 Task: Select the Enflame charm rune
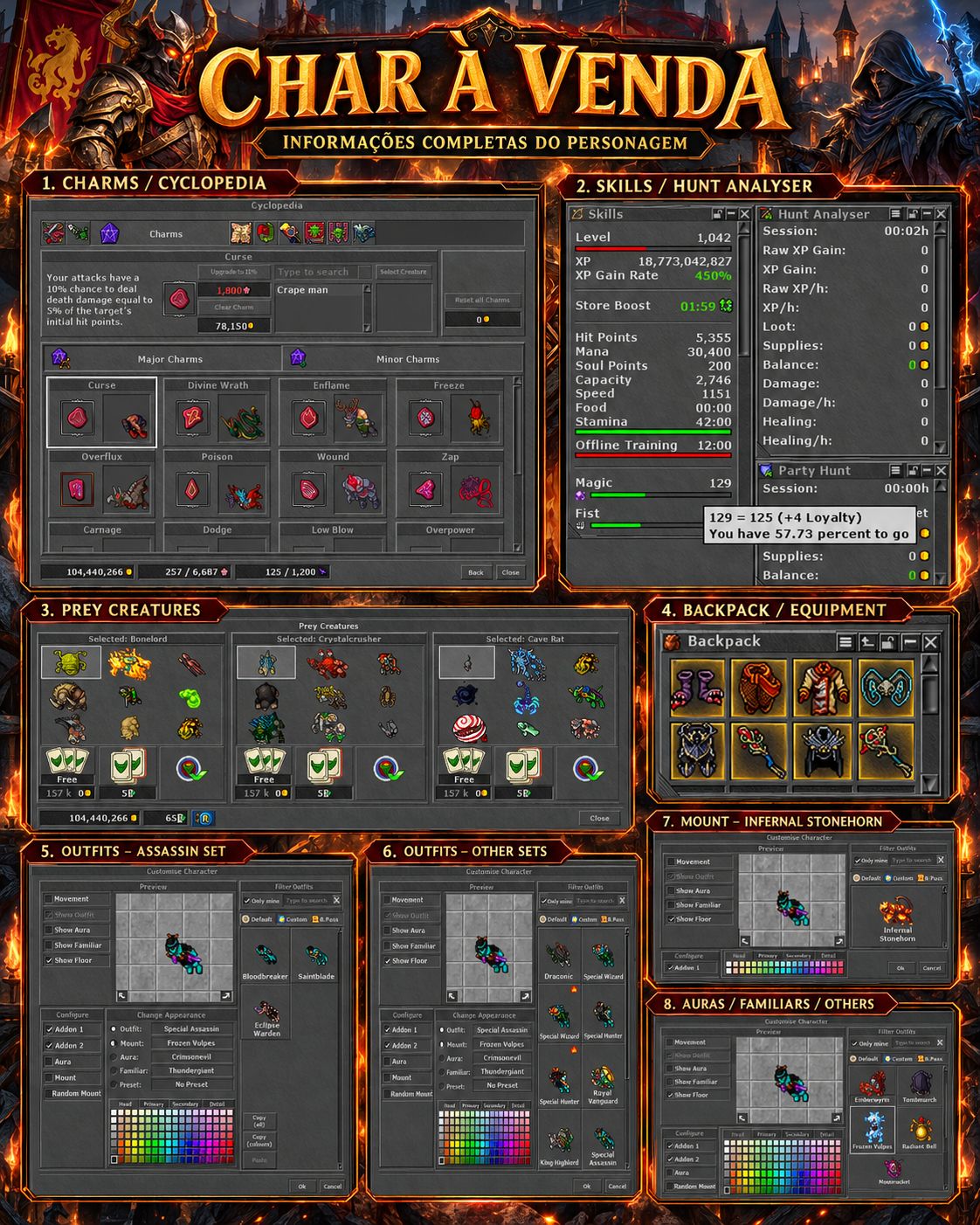click(x=307, y=418)
